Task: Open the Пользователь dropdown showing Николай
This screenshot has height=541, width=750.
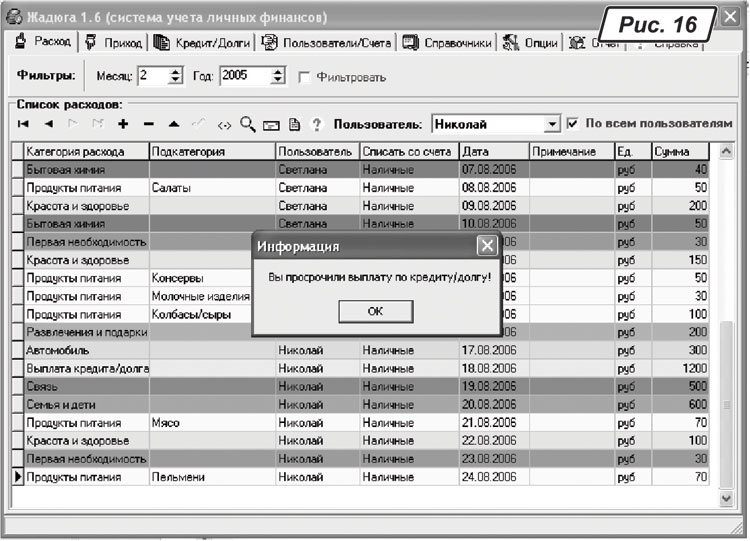Action: [552, 124]
